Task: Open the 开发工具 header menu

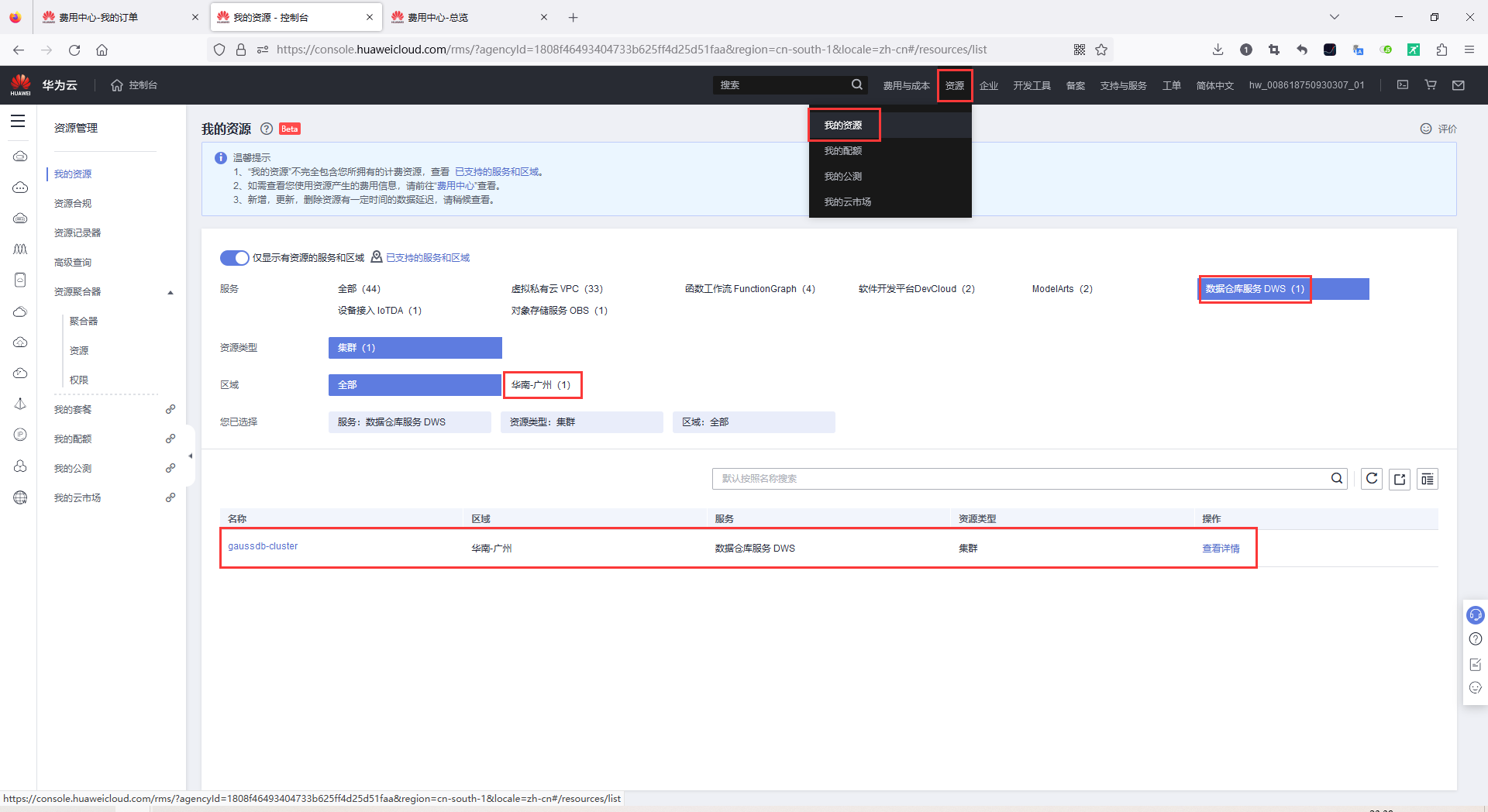Action: 1032,85
